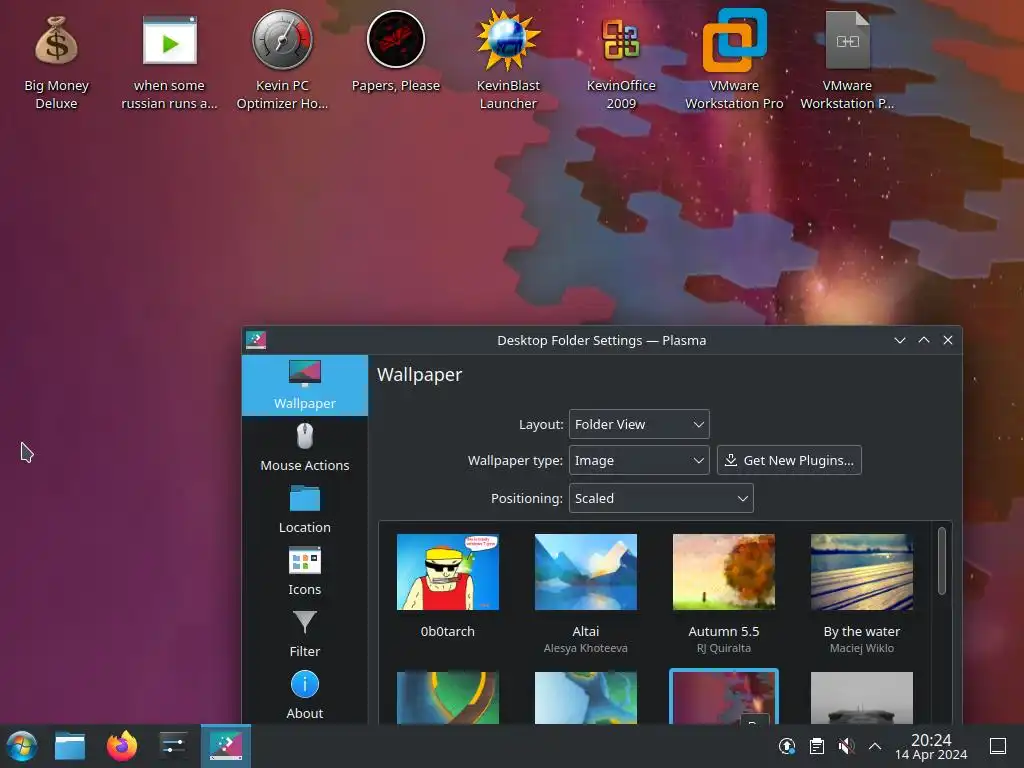1024x768 pixels.
Task: Click the Maciej Wiklo author label
Action: (x=862, y=648)
